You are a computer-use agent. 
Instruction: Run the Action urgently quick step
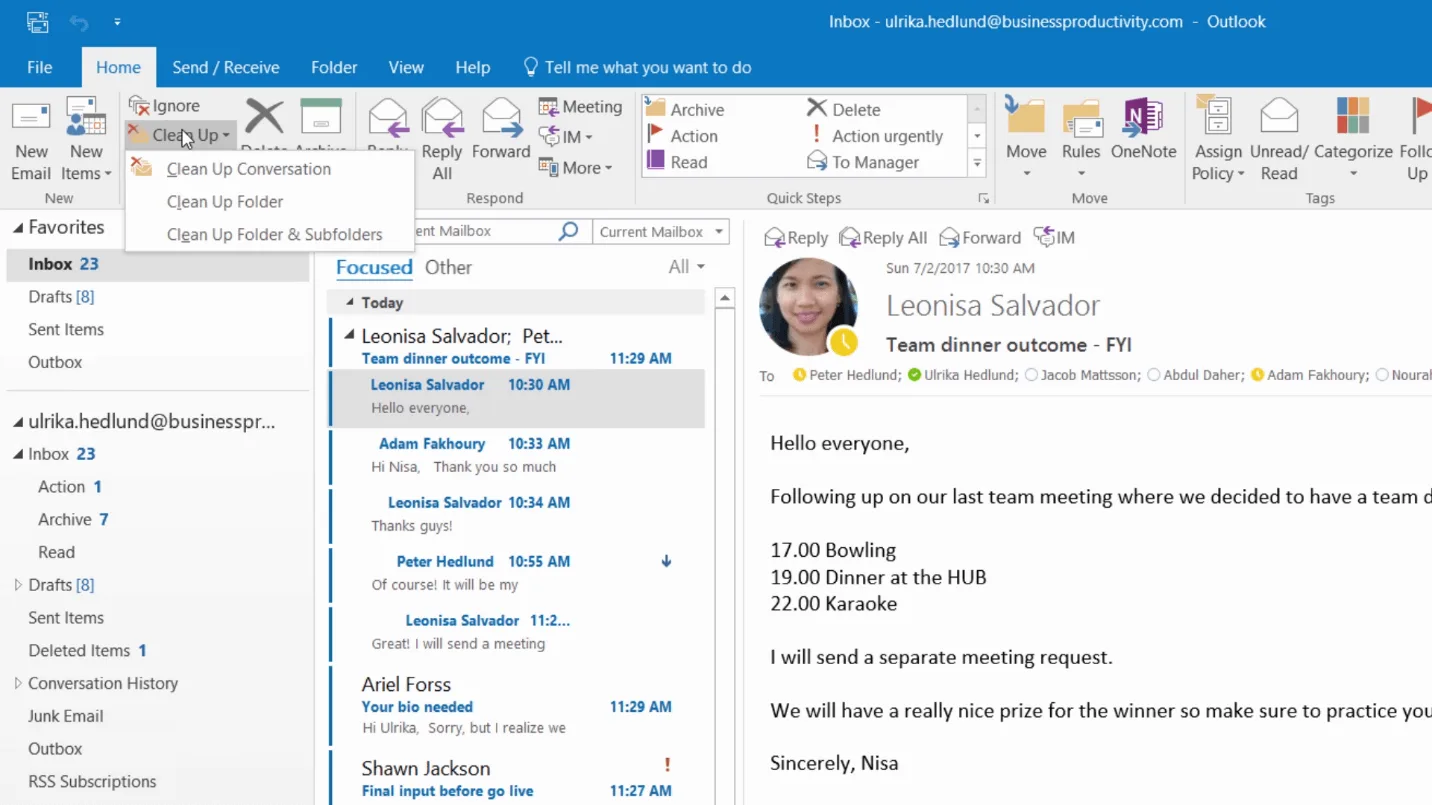click(x=875, y=135)
